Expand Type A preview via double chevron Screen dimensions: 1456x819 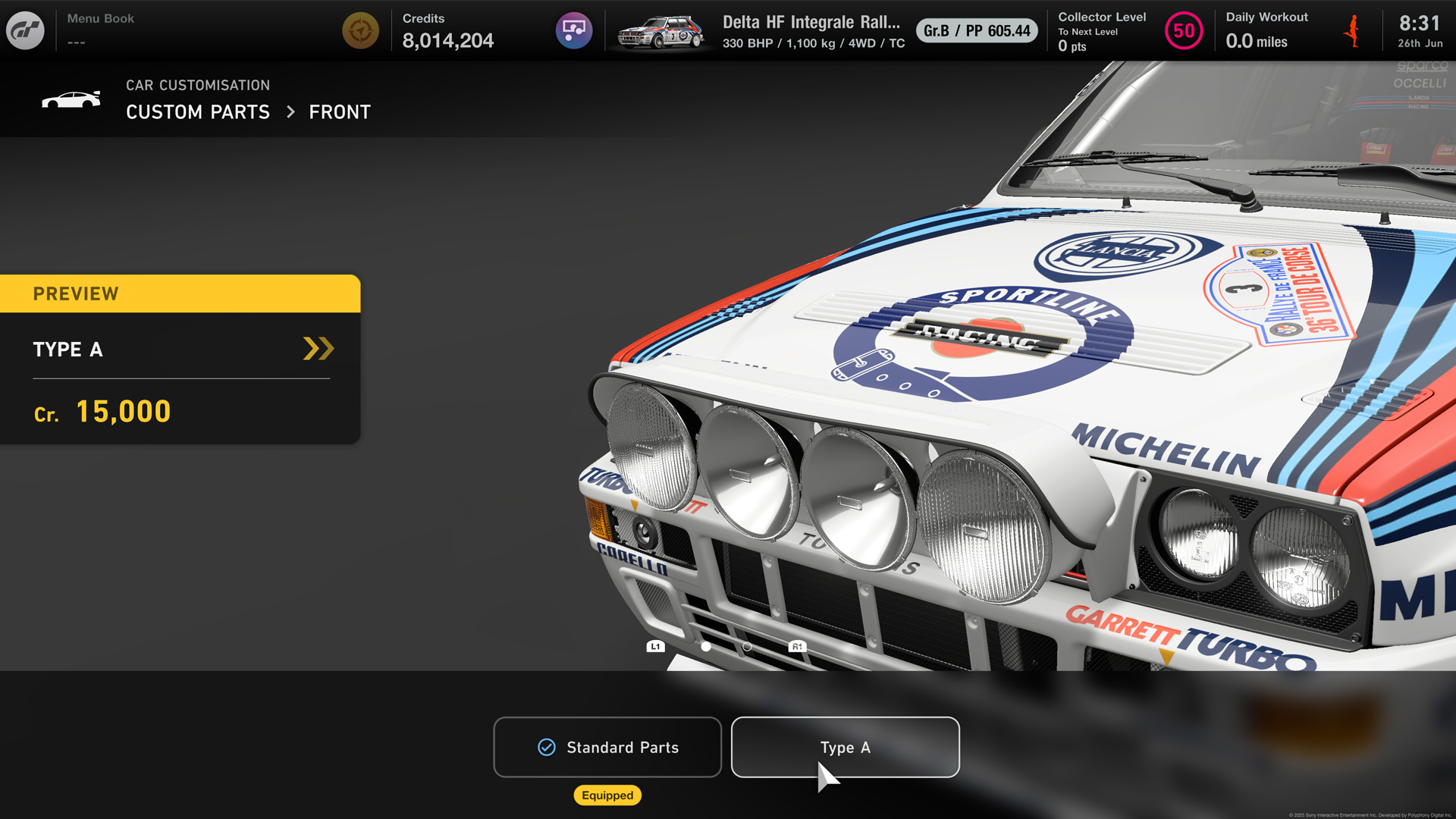click(x=318, y=349)
